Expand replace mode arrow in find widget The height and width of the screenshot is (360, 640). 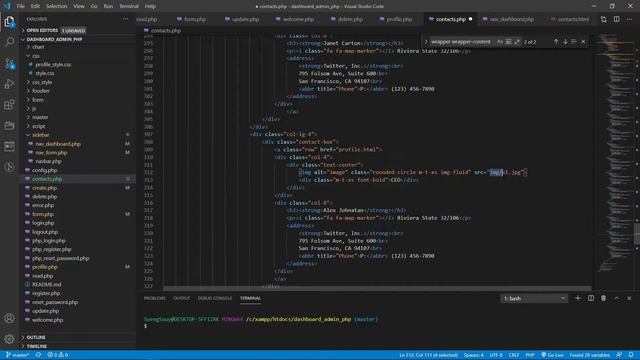(x=426, y=42)
